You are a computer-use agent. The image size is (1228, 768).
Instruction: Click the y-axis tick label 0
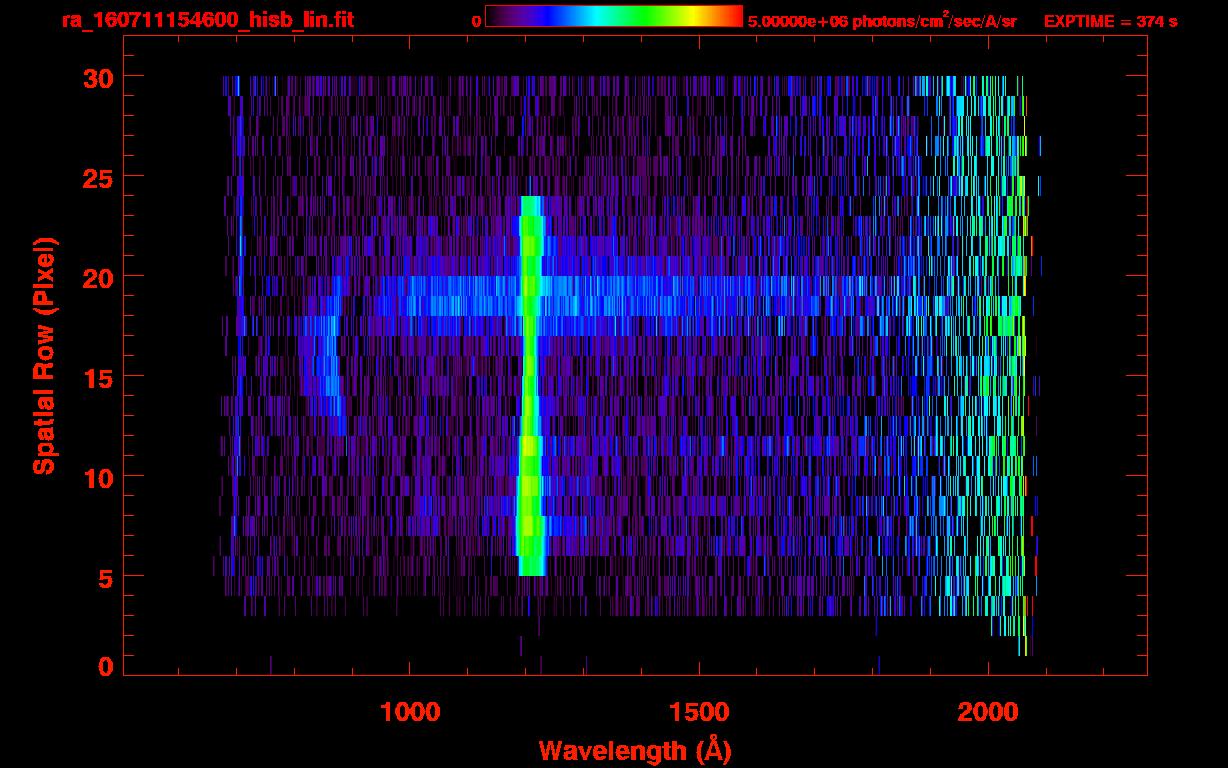pyautogui.click(x=105, y=667)
